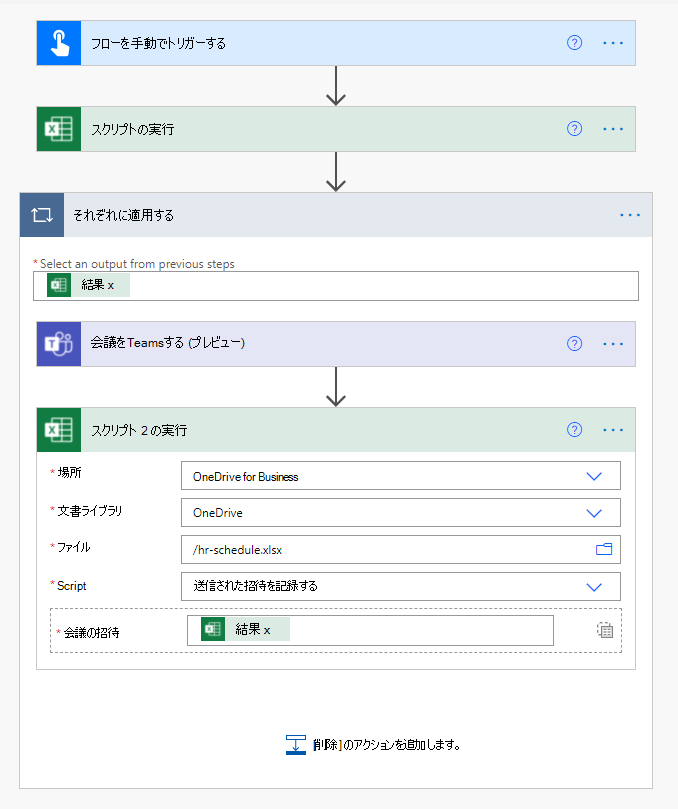This screenshot has height=809, width=678.
Task: Open help for スクリプト 2 の実行
Action: pos(573,429)
